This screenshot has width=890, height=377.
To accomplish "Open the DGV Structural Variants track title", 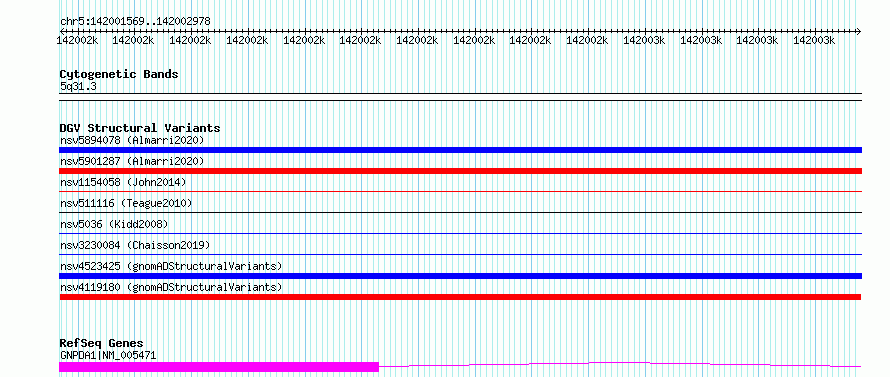I will point(140,128).
